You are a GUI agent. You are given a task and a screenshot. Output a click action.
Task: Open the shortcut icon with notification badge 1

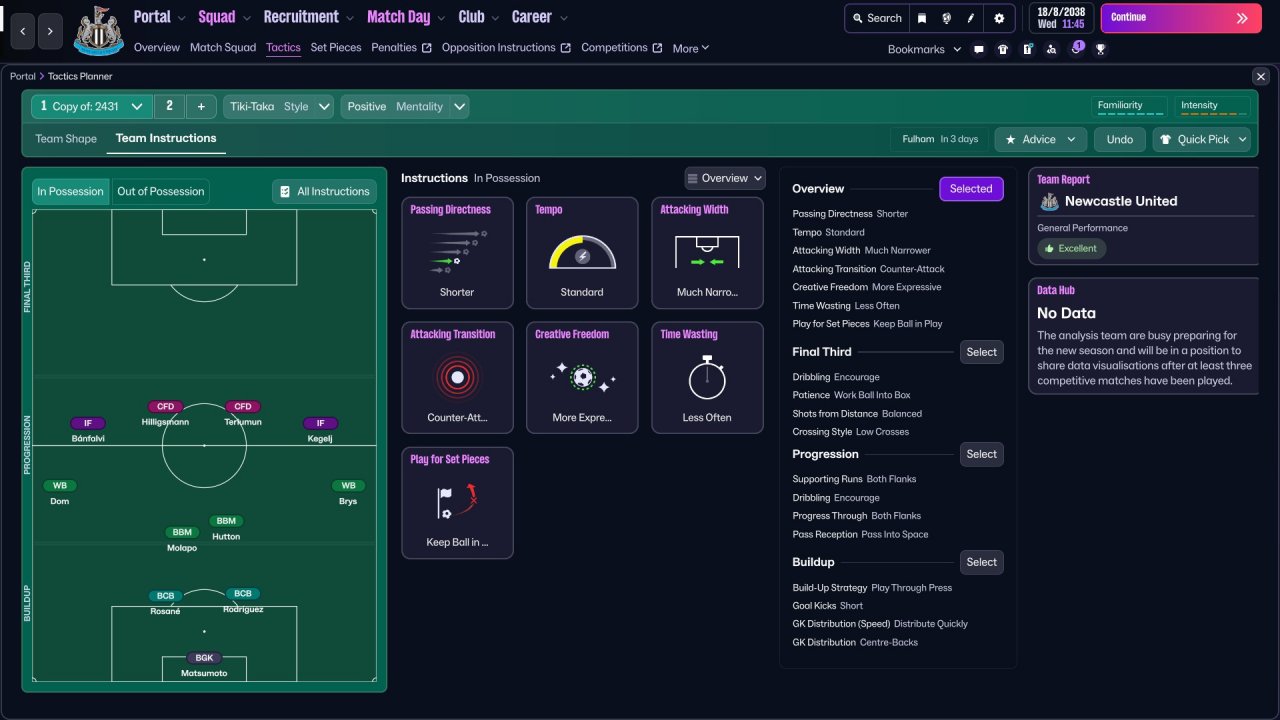click(x=1076, y=48)
